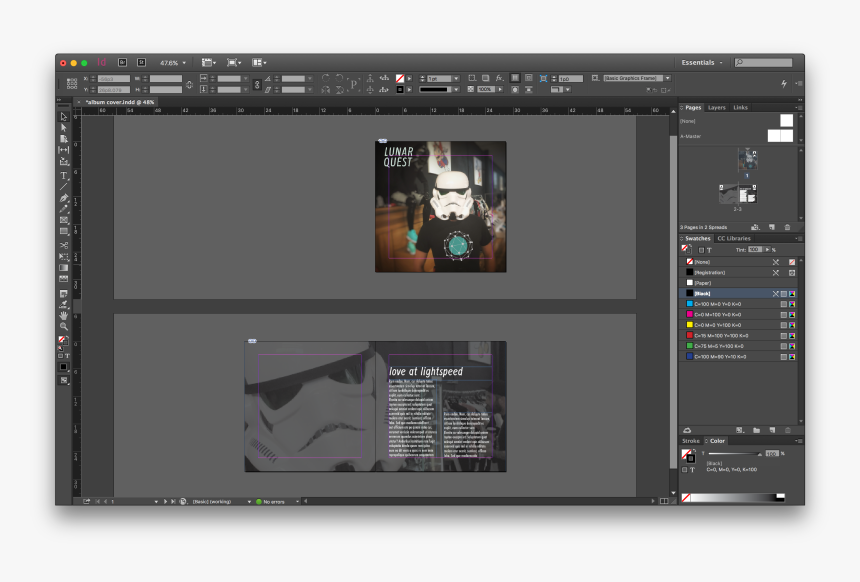Select the Scissors tool
This screenshot has height=582, width=860.
pyautogui.click(x=64, y=245)
